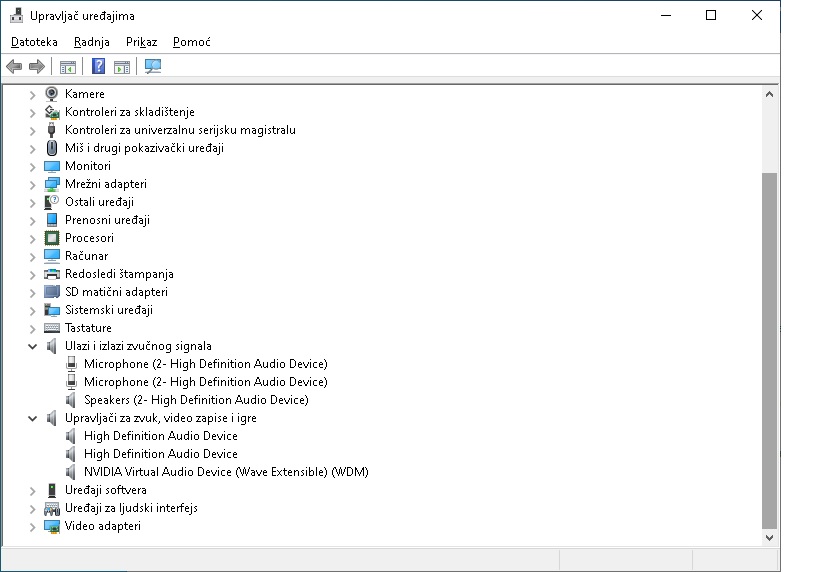The image size is (819, 572).
Task: Open the Datoteka menu
Action: coord(34,42)
